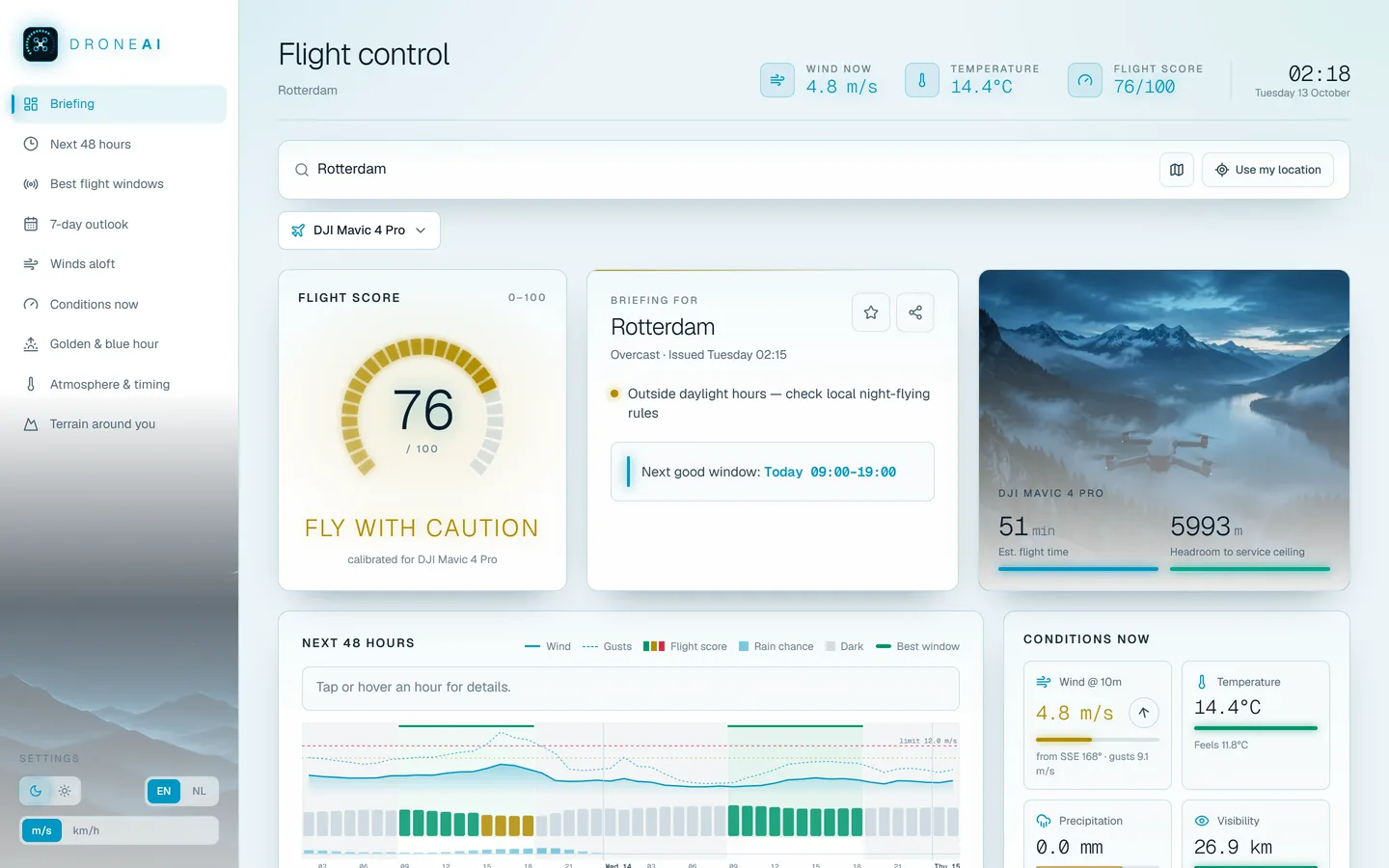Click the drone icon in model selector
Viewport: 1389px width, 868px height.
pyautogui.click(x=298, y=231)
